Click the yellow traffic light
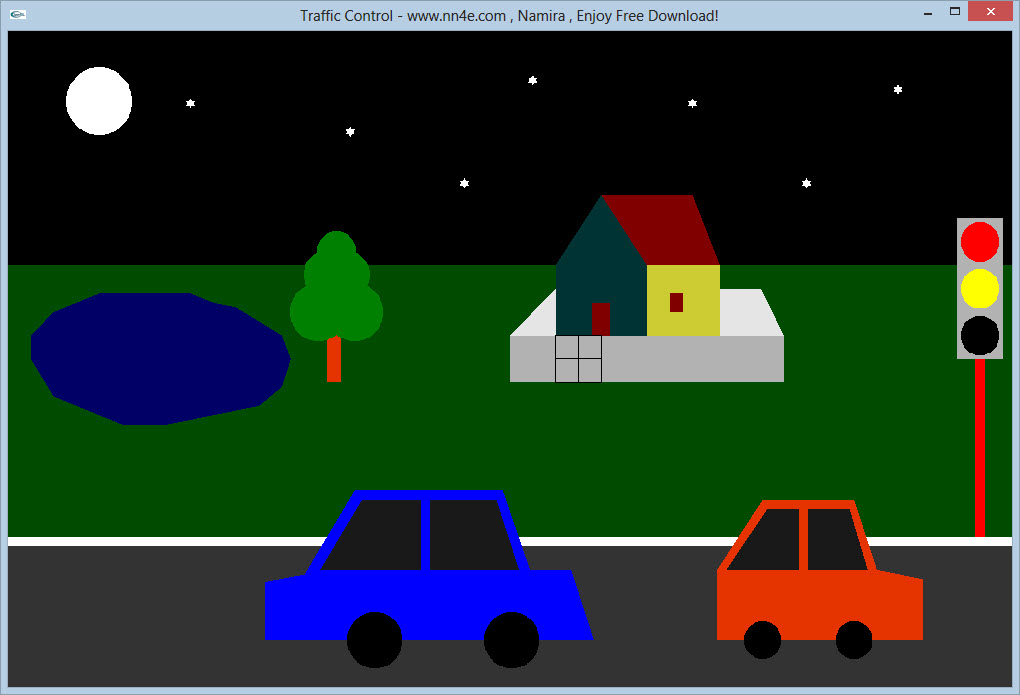1020x695 pixels. point(979,288)
